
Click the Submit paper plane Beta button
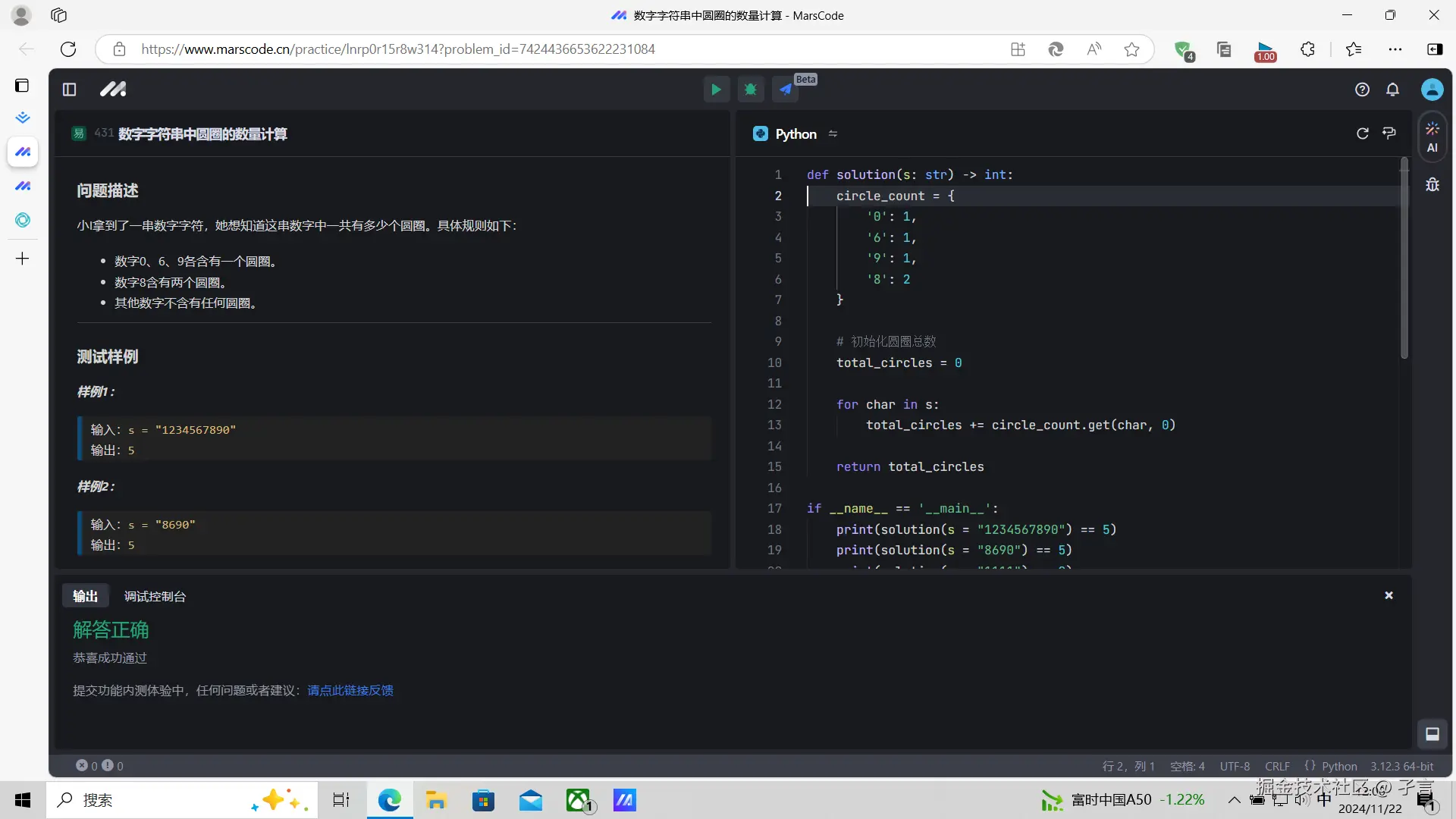pyautogui.click(x=786, y=89)
